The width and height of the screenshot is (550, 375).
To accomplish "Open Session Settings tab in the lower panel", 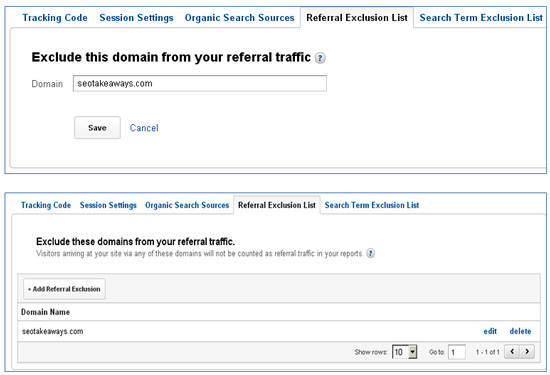I will [x=108, y=205].
